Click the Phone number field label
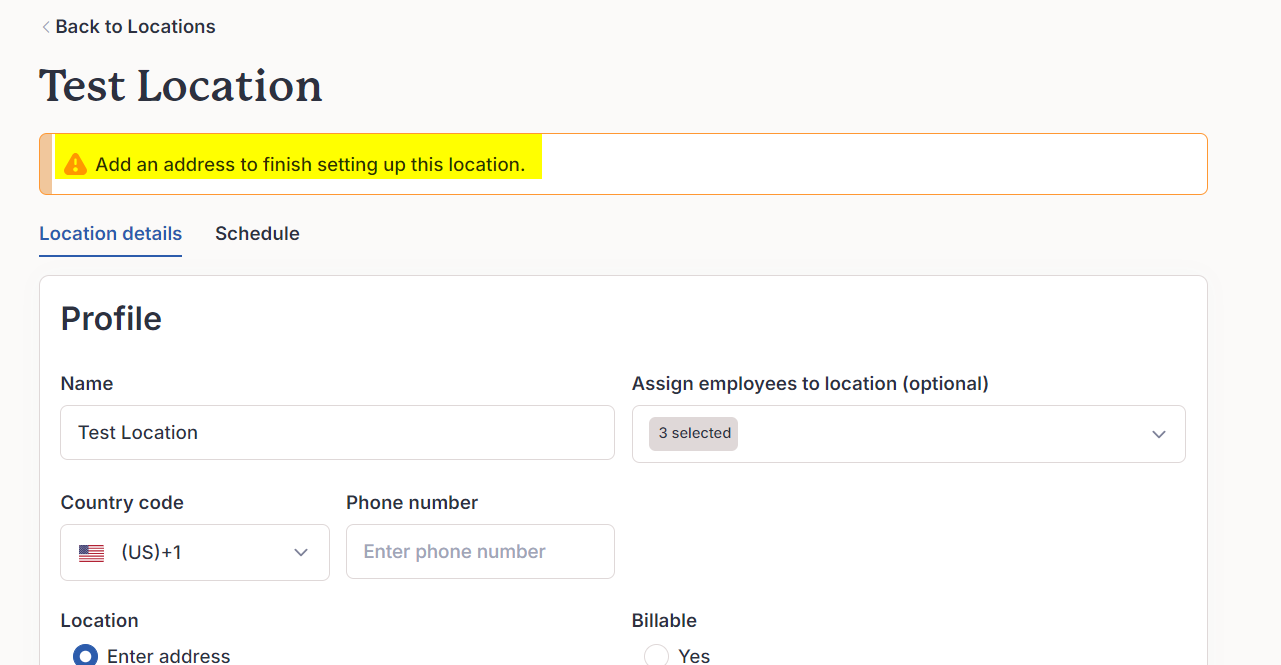This screenshot has width=1281, height=665. [412, 502]
